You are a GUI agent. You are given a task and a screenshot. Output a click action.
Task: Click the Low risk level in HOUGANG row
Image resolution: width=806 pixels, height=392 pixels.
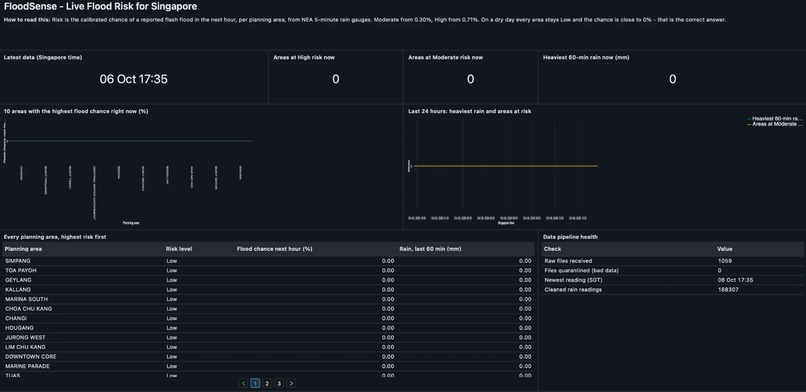point(172,328)
